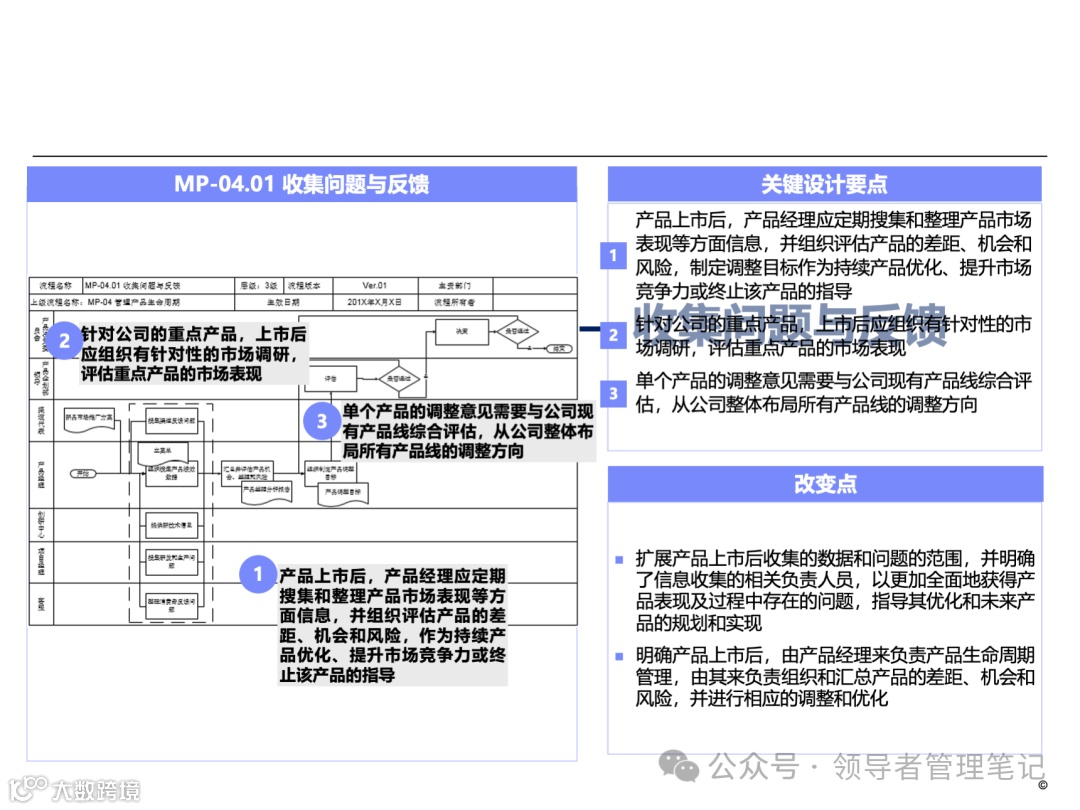
Task: Click callout text '单个产品的调整意见需要与公司现' on flowchart
Action: 468,411
